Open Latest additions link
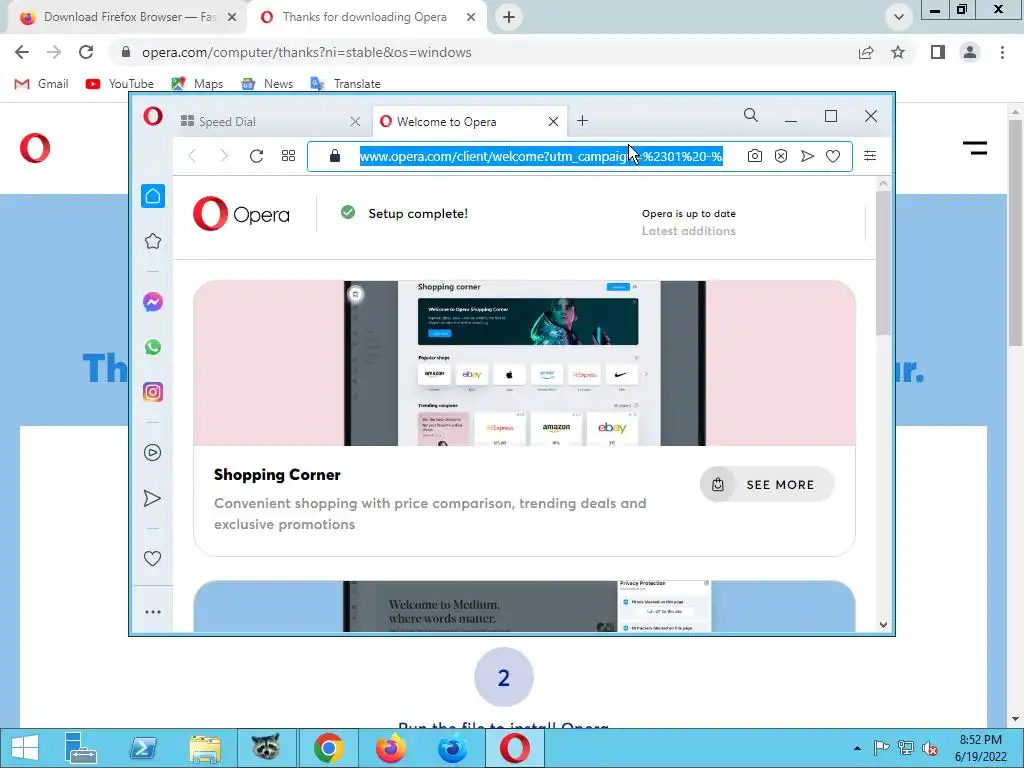The width and height of the screenshot is (1024, 768). pos(688,231)
